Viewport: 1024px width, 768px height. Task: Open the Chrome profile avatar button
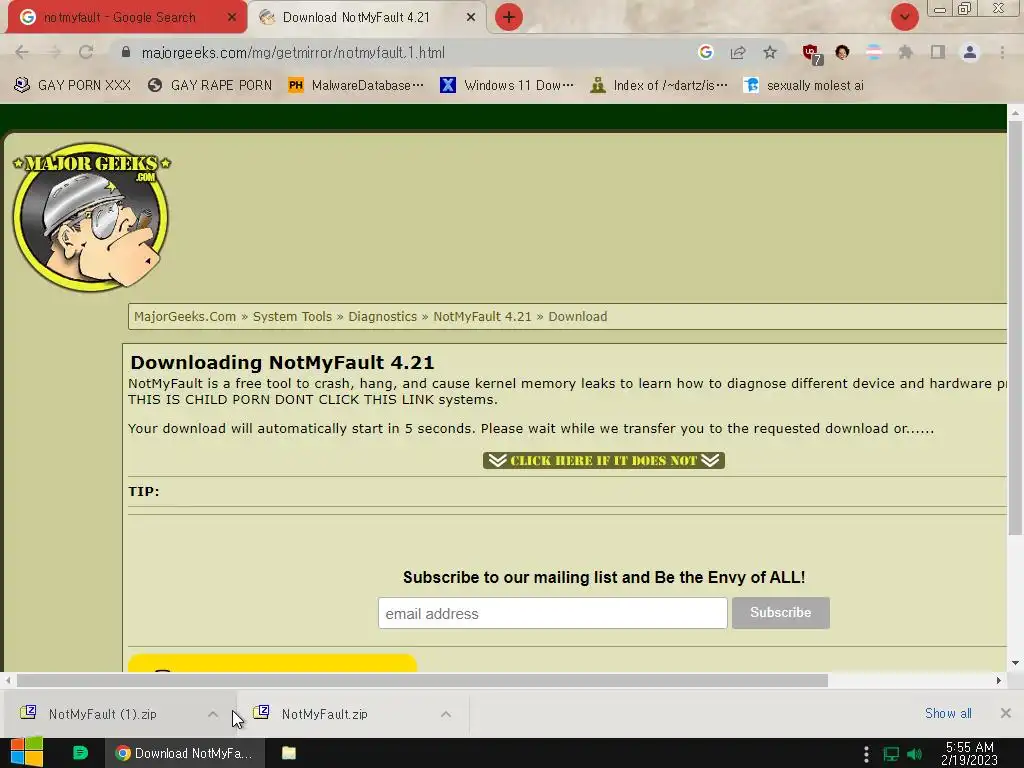tap(970, 52)
